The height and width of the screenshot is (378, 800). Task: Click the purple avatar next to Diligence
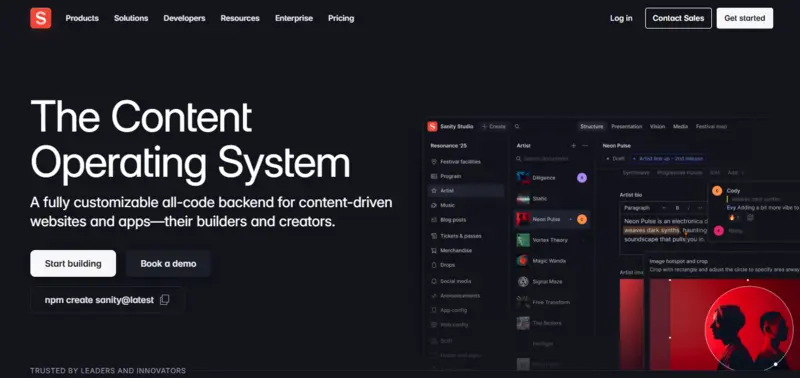coord(582,178)
